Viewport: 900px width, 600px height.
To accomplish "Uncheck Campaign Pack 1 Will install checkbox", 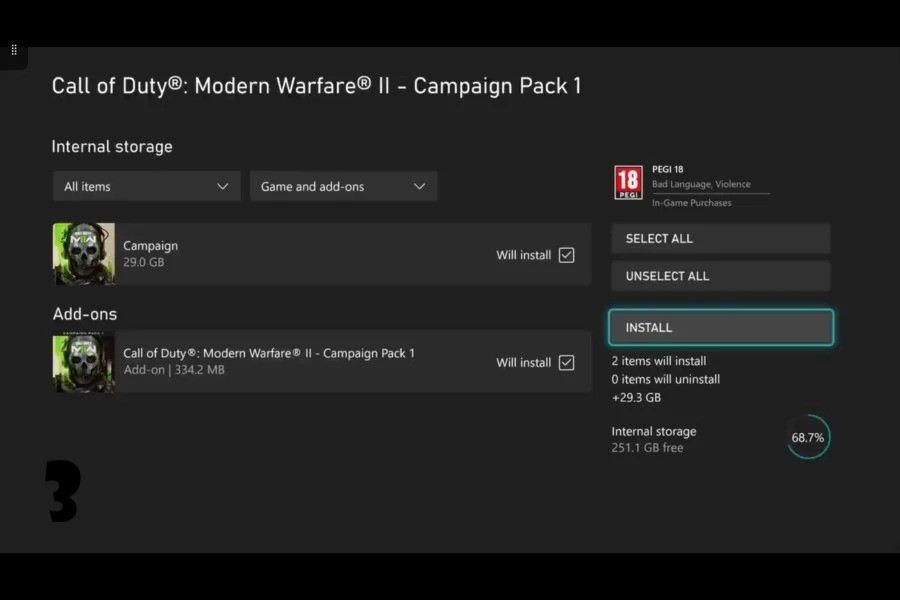I will 567,362.
